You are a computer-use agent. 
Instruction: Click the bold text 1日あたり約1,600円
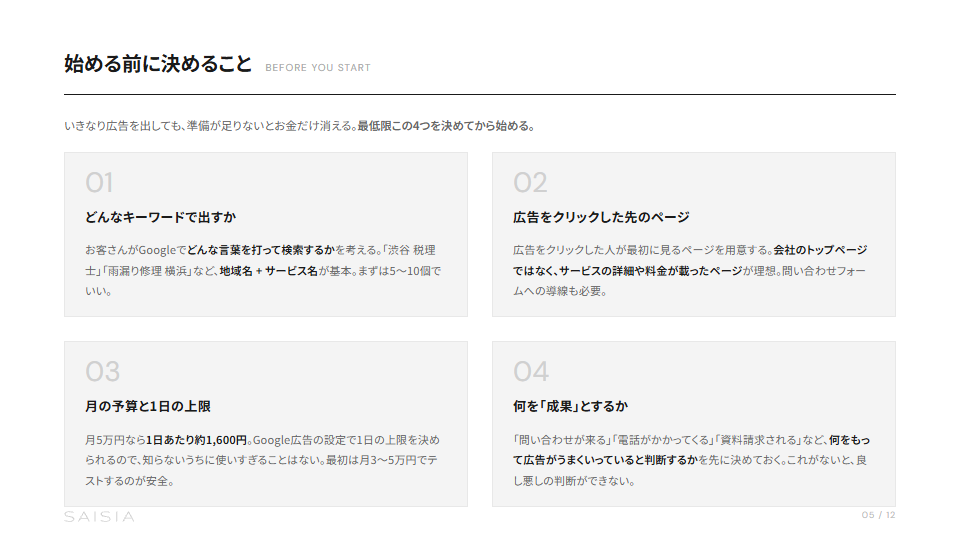pyautogui.click(x=196, y=439)
